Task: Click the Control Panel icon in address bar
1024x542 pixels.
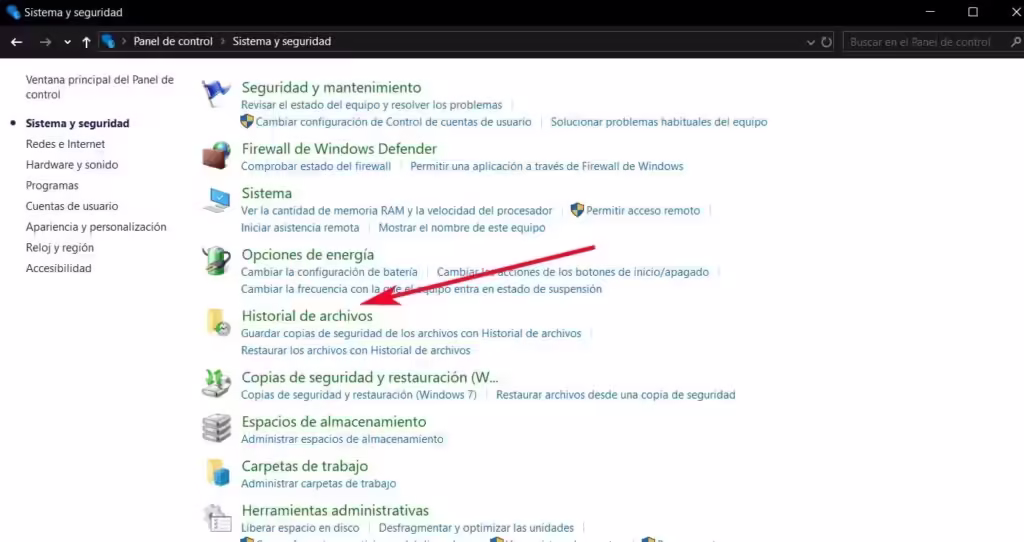Action: click(108, 41)
